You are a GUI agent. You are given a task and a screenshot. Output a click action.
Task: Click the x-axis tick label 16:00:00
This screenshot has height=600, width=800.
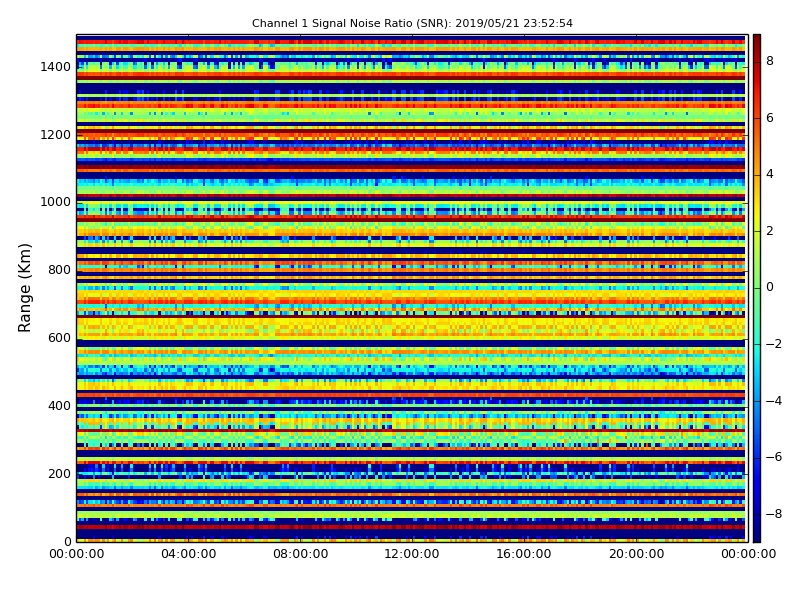(524, 554)
